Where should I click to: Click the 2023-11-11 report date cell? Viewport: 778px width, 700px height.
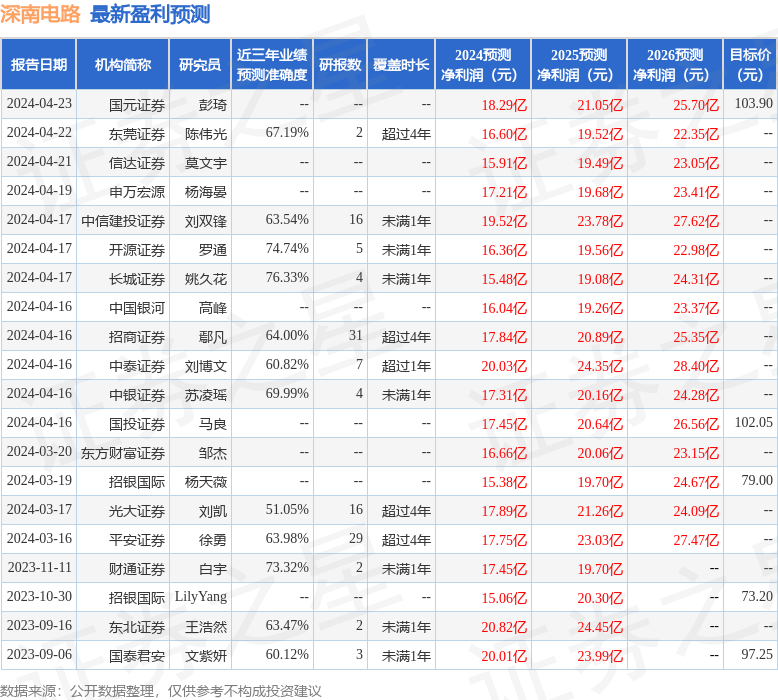39,568
